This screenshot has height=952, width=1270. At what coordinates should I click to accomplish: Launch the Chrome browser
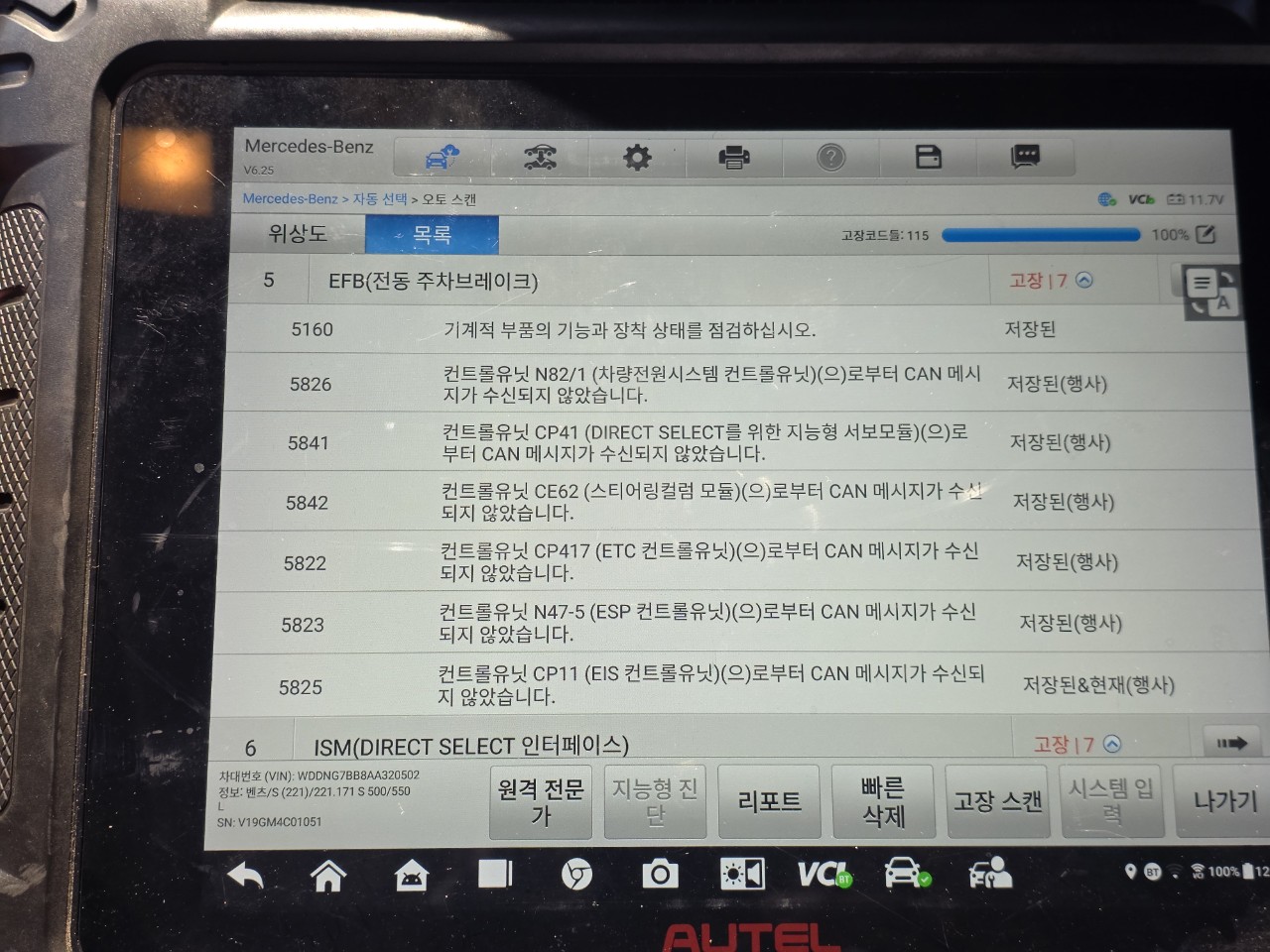(x=575, y=875)
